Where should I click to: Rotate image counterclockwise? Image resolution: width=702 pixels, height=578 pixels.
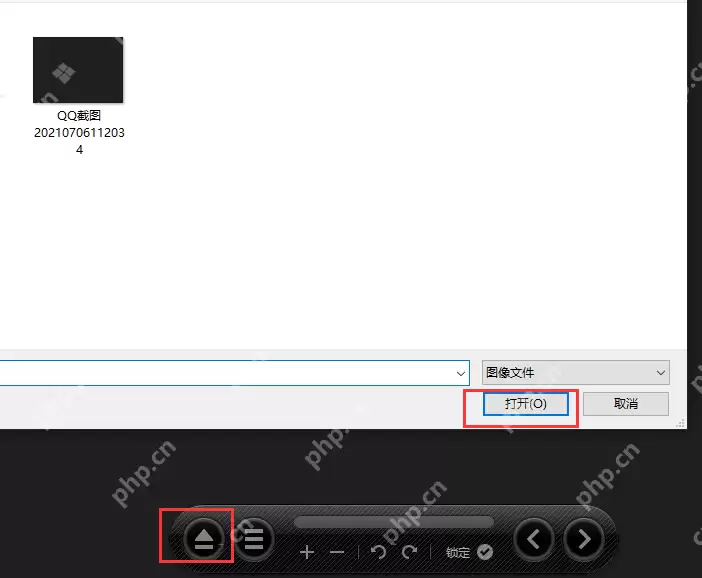pos(378,552)
